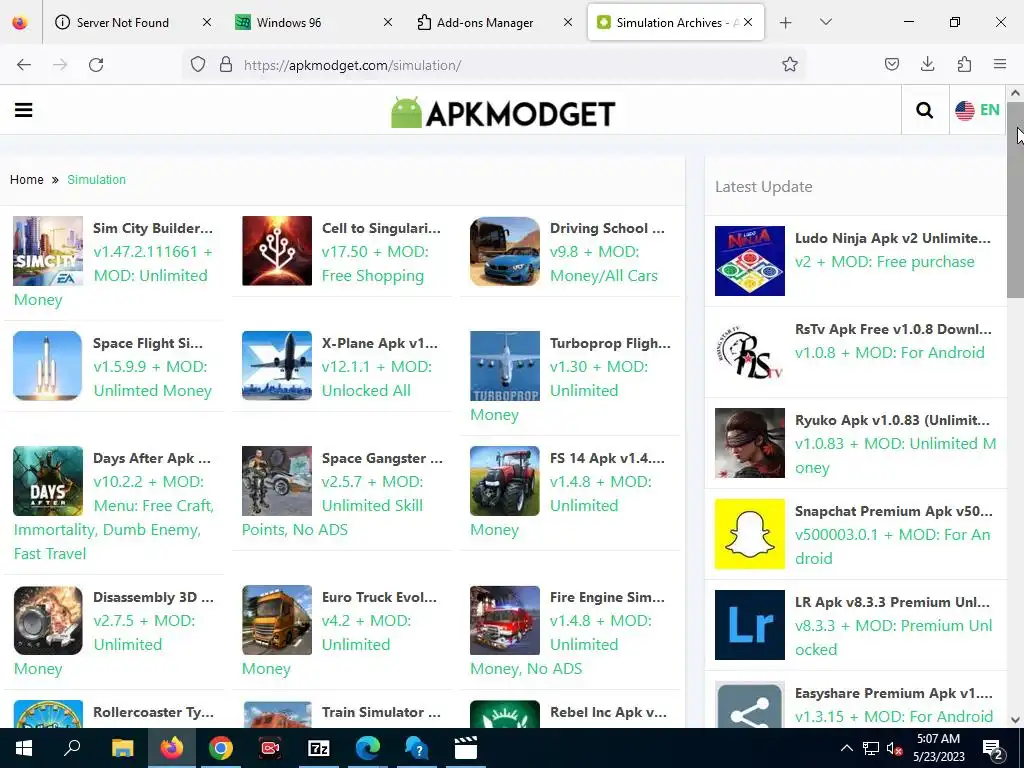Open File Explorer from taskbar
Screen dimensions: 1024x768
click(122, 748)
